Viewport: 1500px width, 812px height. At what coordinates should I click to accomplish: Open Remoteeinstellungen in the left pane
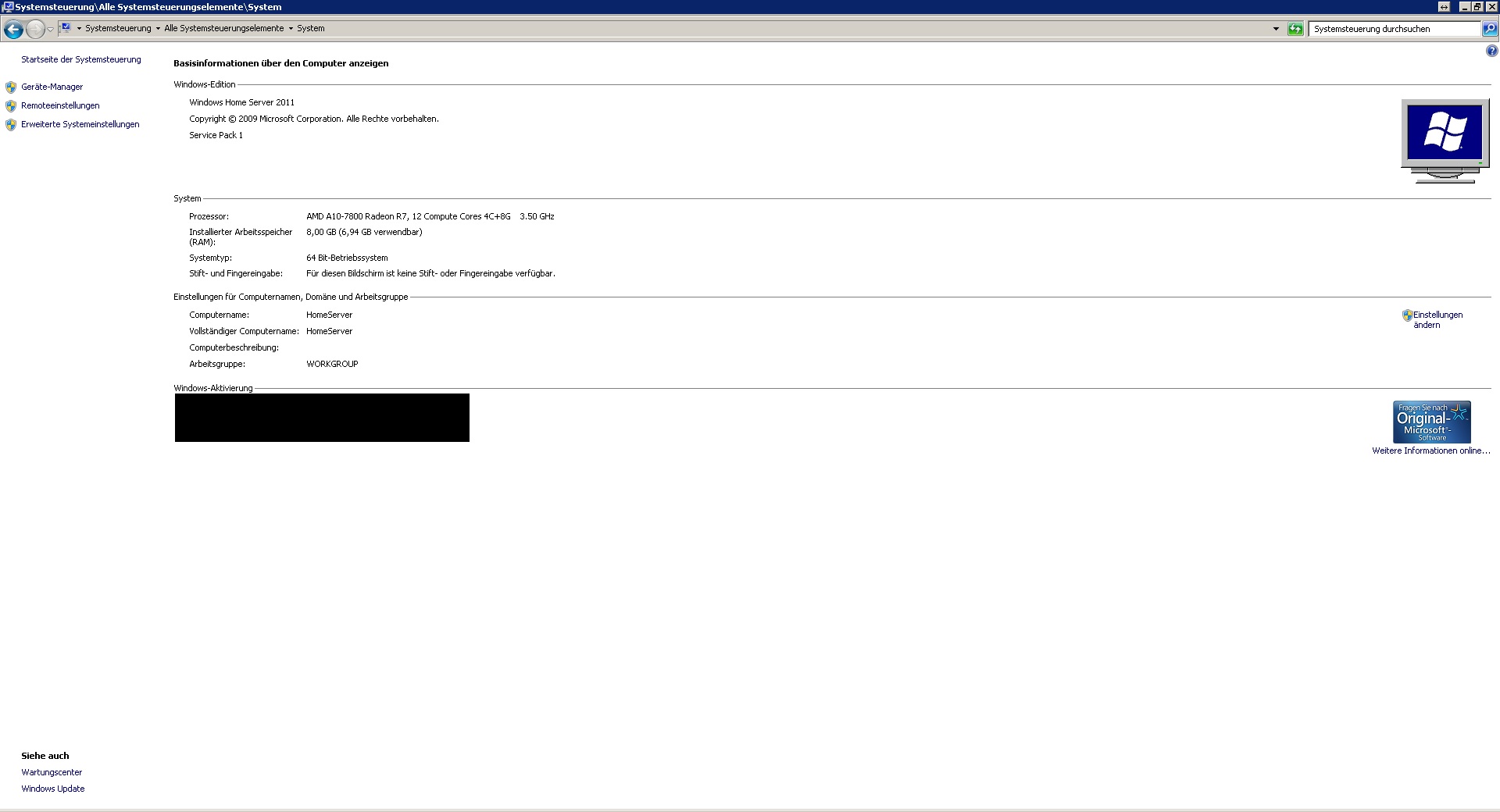tap(60, 106)
